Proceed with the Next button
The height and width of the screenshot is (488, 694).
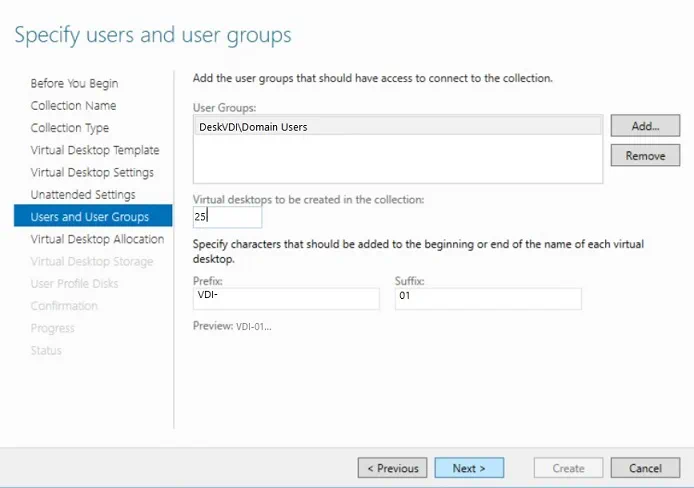(x=469, y=468)
